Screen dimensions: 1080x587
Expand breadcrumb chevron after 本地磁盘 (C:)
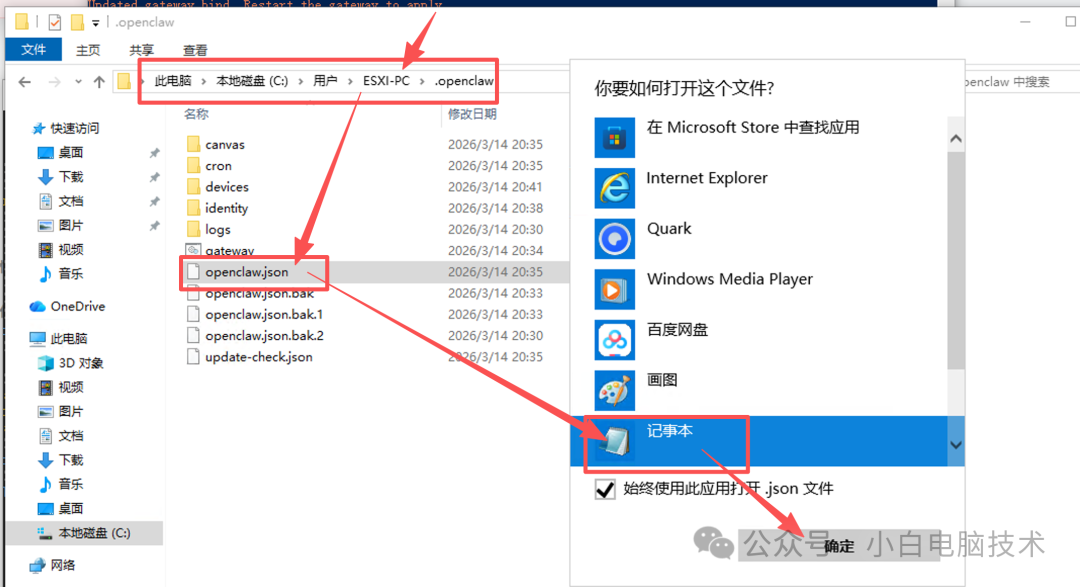300,81
